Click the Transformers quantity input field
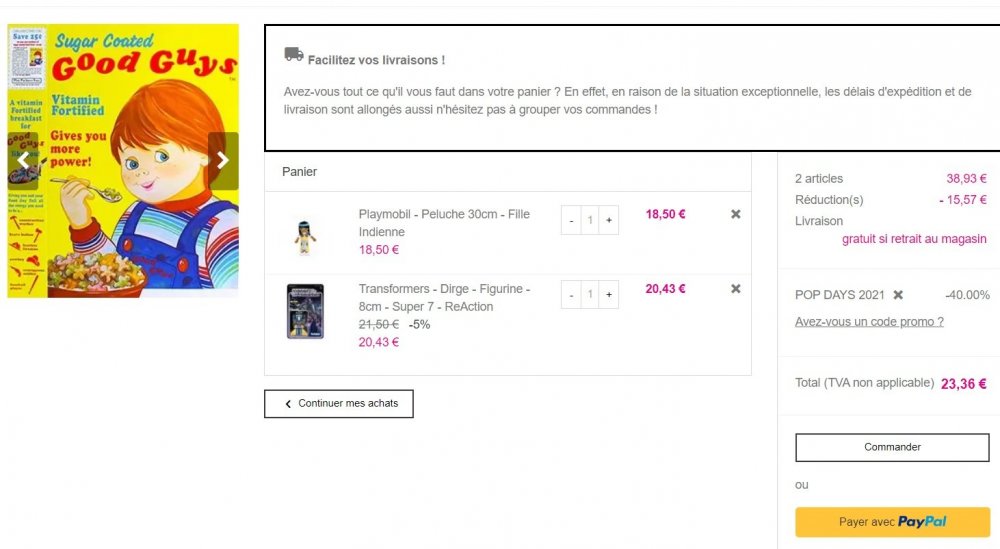 pyautogui.click(x=590, y=295)
